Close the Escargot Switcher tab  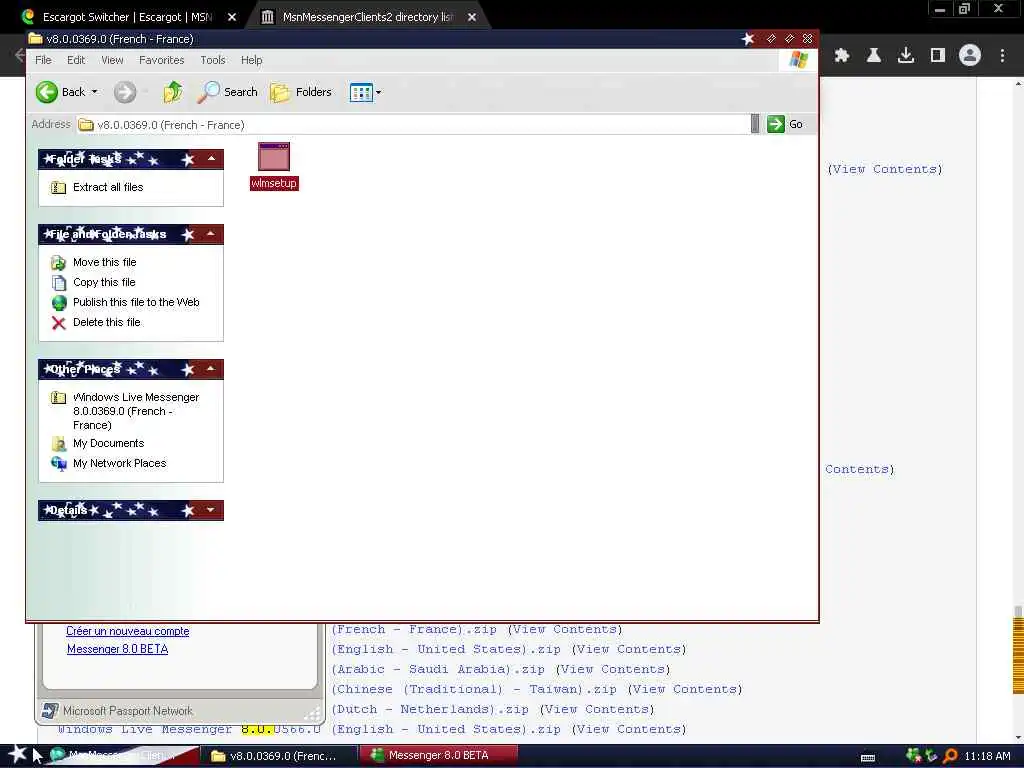point(232,18)
